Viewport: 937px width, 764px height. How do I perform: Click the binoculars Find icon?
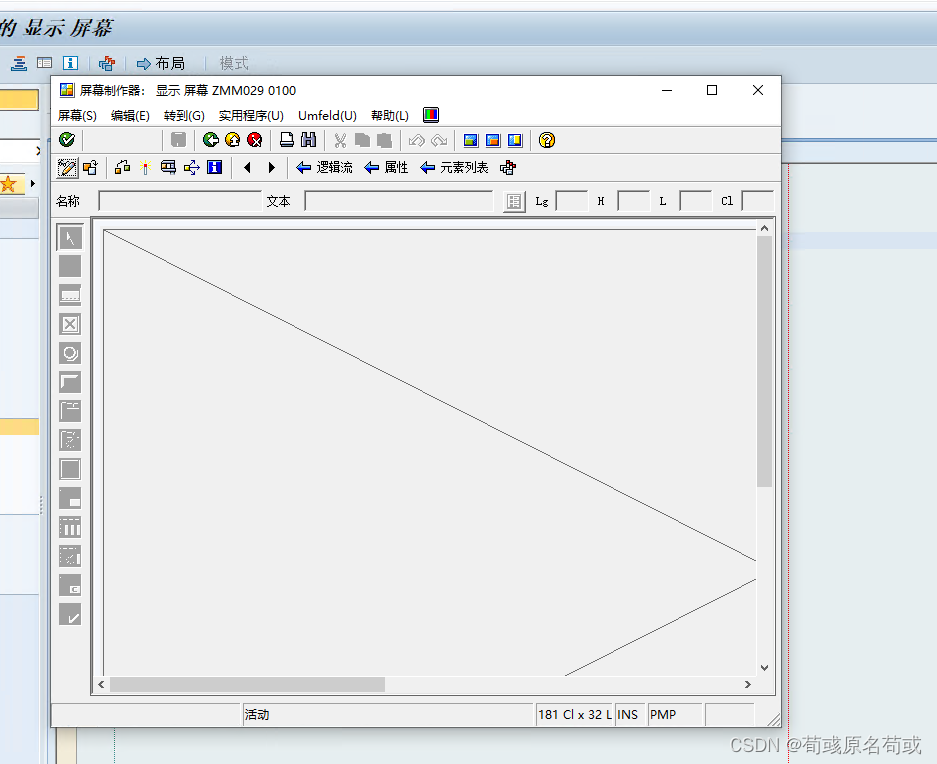pos(308,140)
